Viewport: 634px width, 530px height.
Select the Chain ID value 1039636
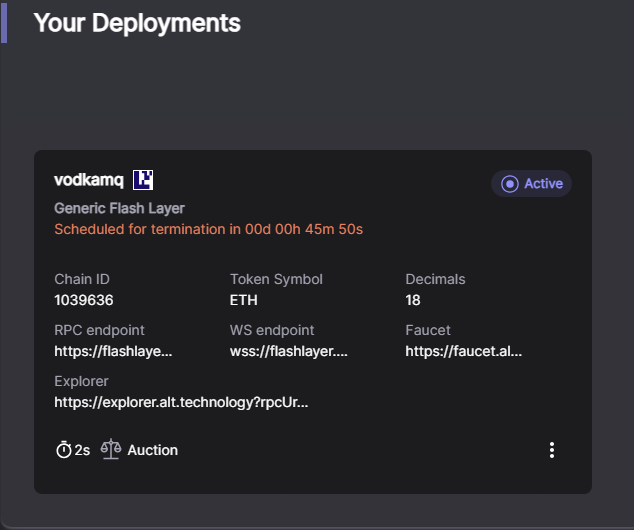coord(84,300)
